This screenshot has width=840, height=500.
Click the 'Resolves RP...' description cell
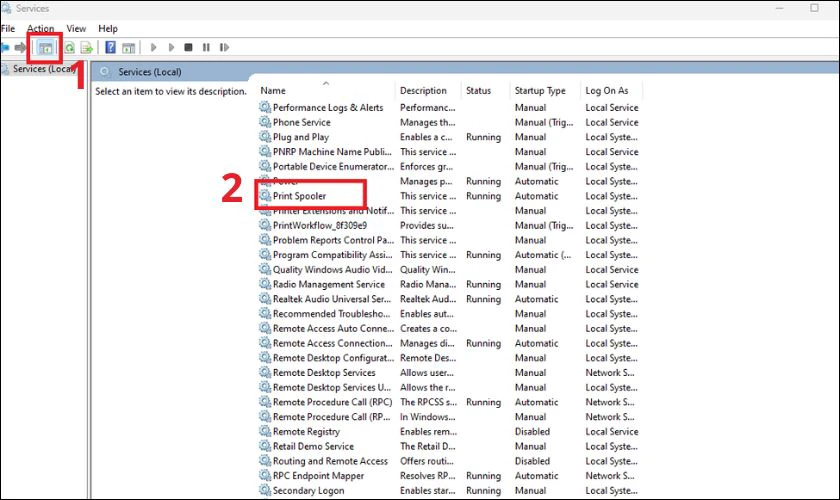click(x=428, y=475)
